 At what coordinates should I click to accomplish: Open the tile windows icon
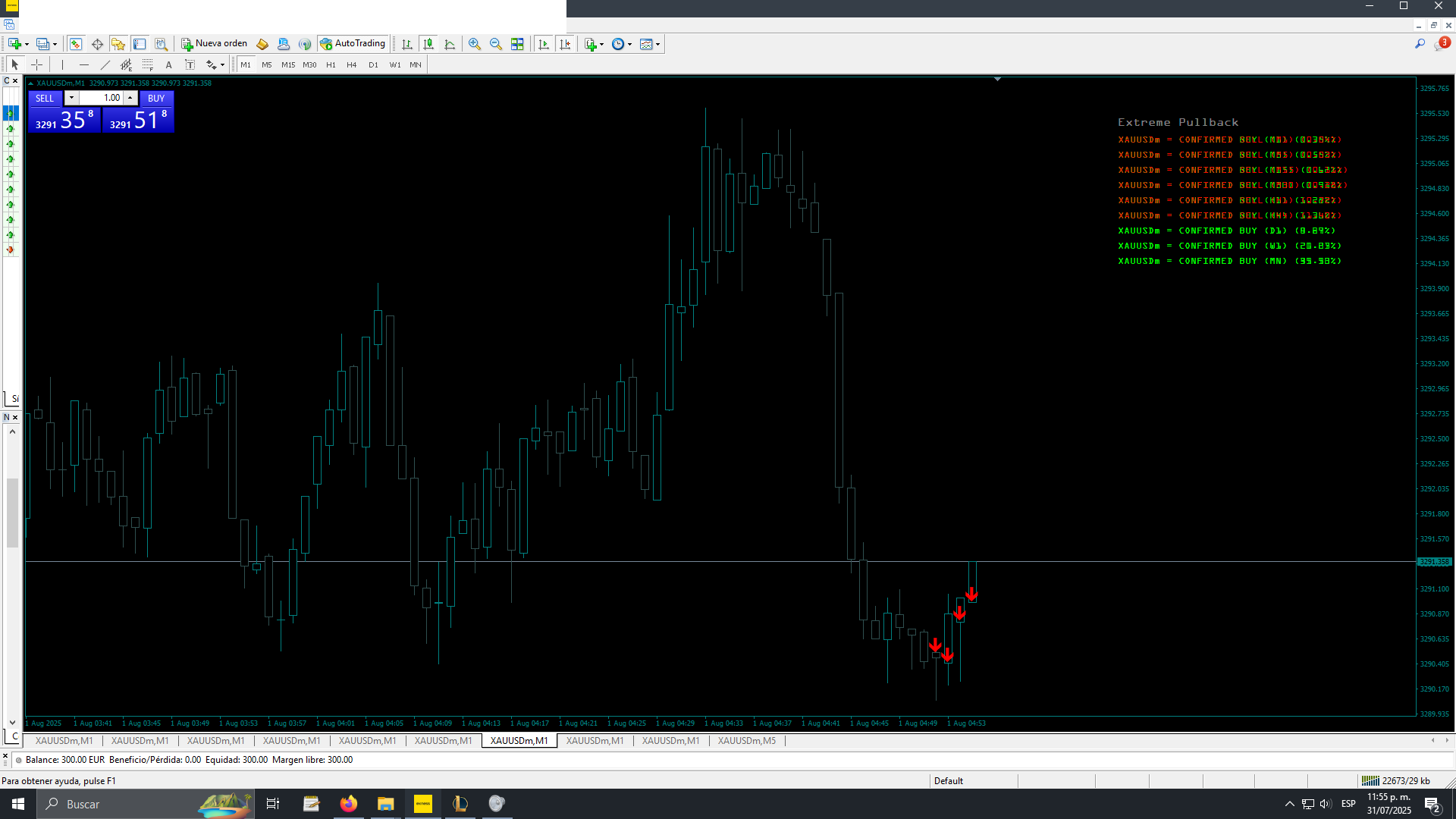517,44
